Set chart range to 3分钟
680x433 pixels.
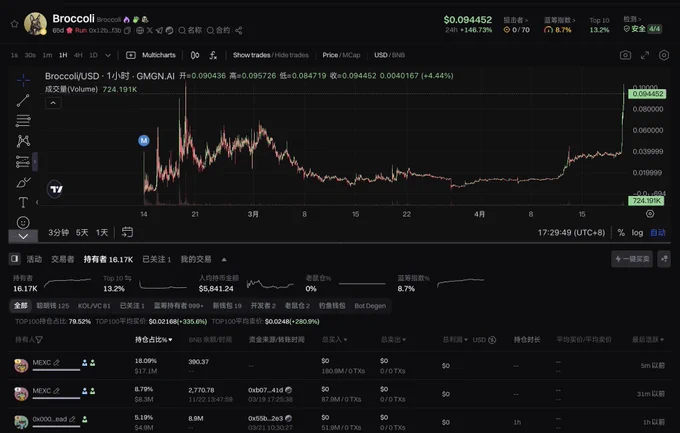(58, 233)
